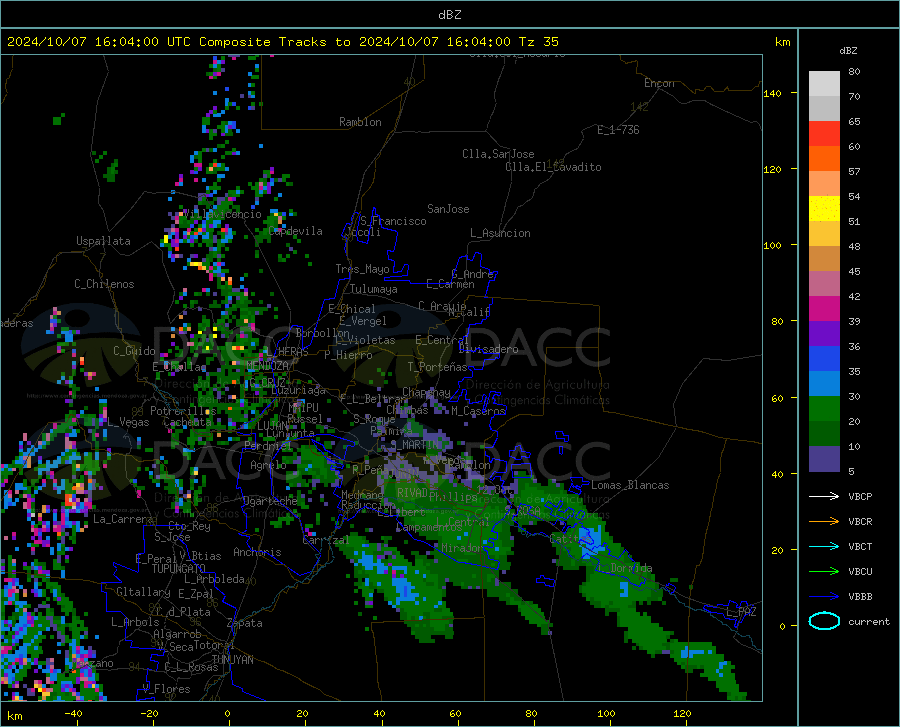Pick the magenta 42–39 dBZ swatch
This screenshot has width=900, height=727.
click(x=824, y=309)
